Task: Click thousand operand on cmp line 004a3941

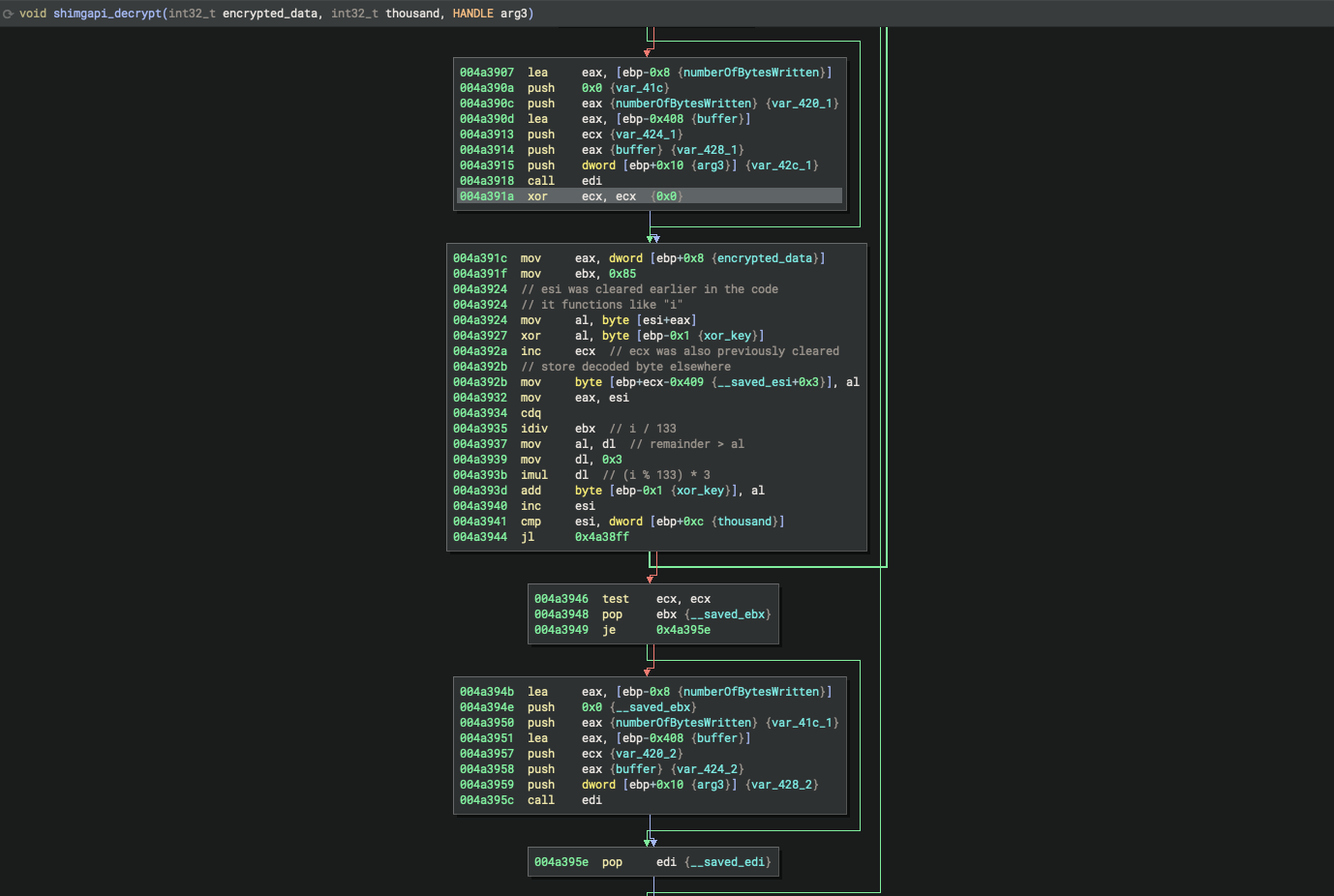Action: coord(744,522)
